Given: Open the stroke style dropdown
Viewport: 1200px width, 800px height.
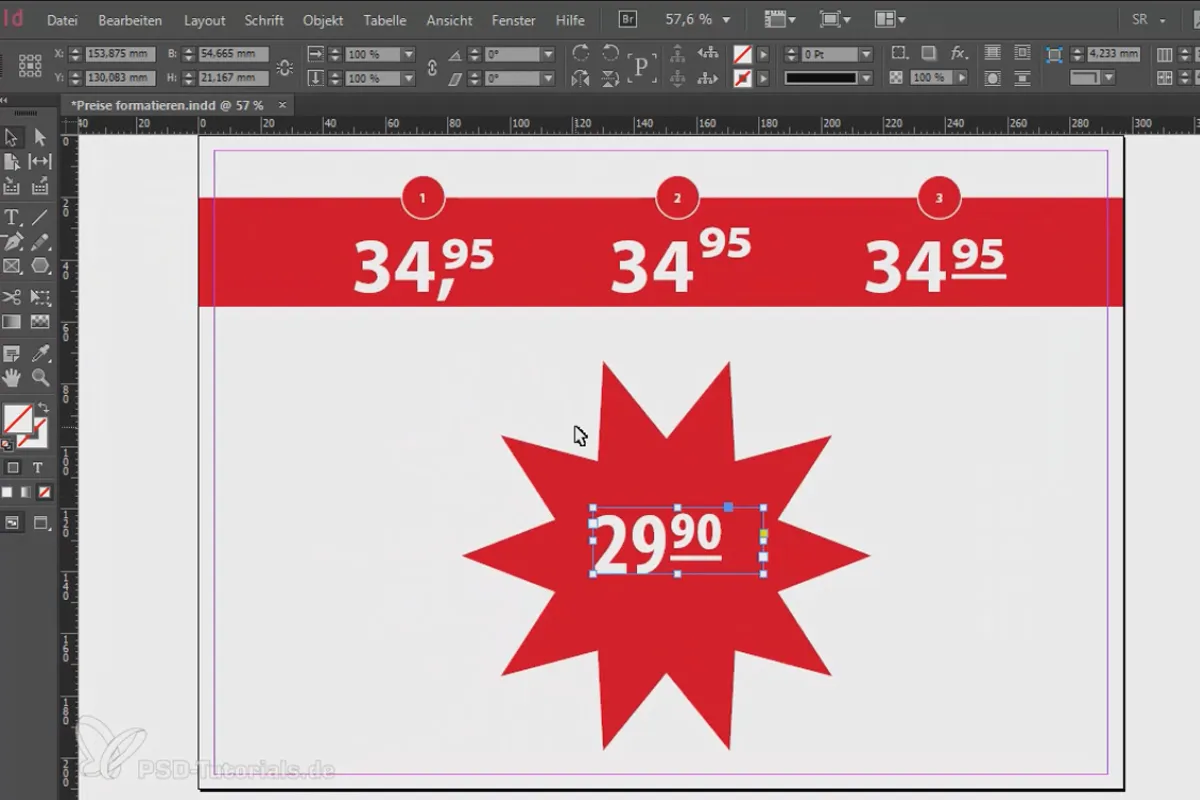Looking at the screenshot, I should click(866, 78).
